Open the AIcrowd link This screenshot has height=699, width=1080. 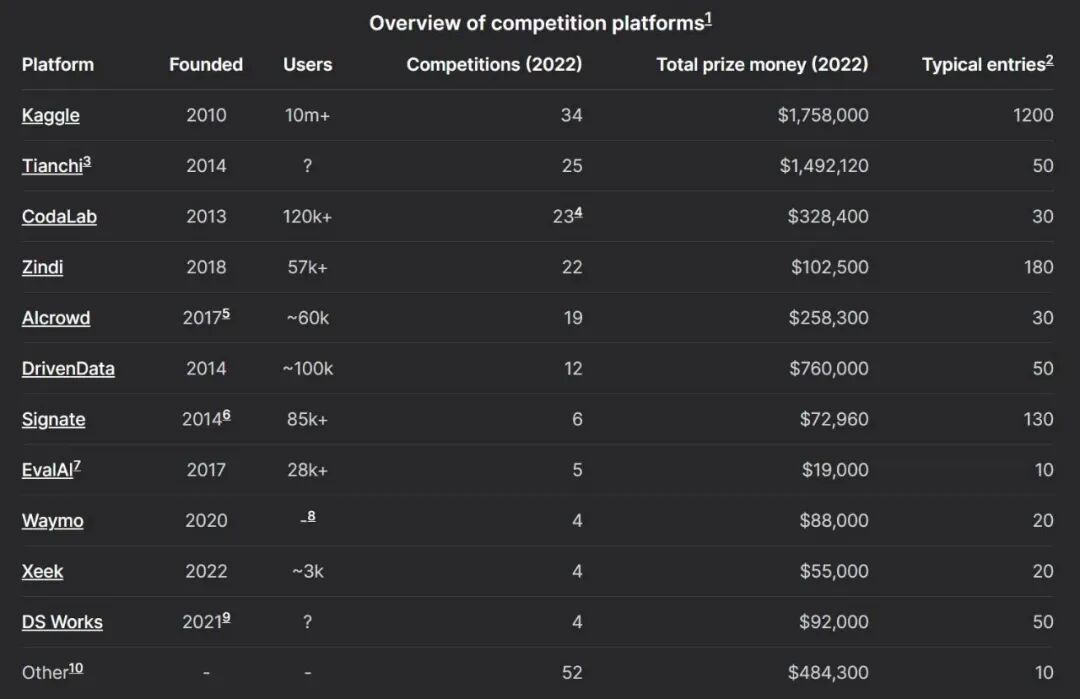56,318
